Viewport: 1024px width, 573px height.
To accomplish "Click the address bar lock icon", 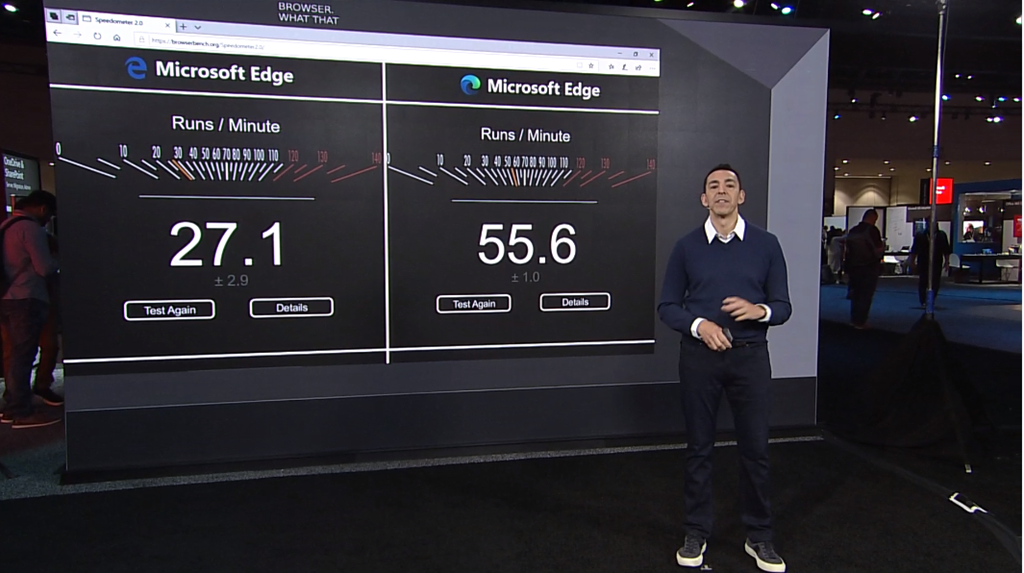I will (142, 40).
